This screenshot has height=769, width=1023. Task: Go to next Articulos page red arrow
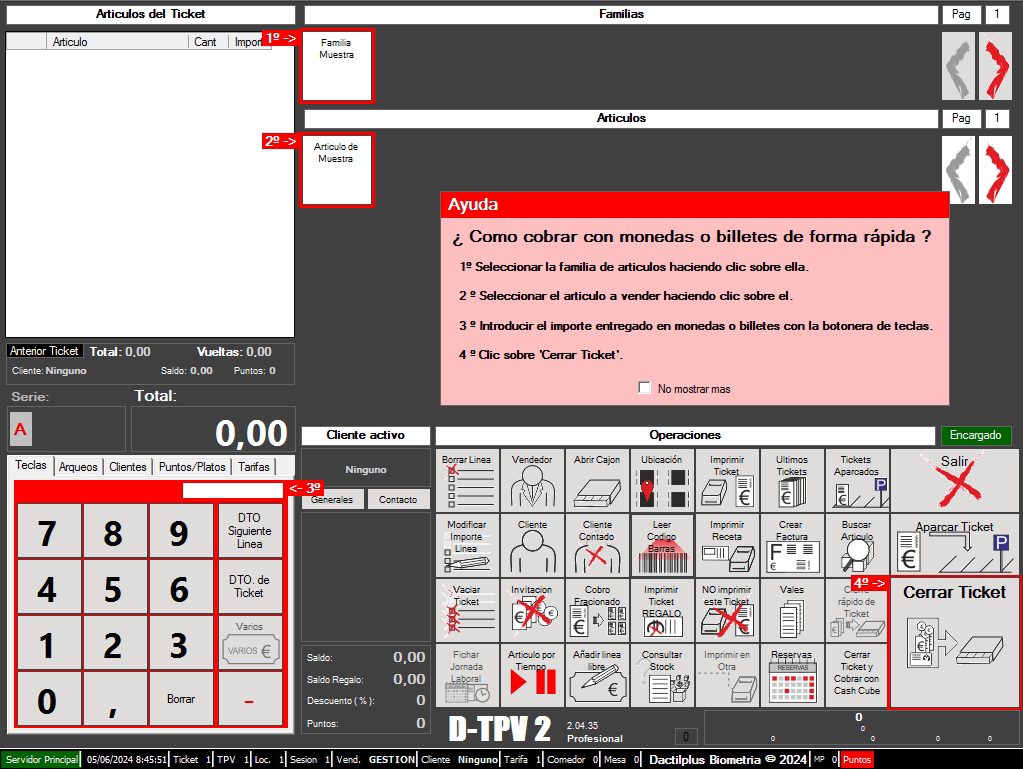tap(996, 170)
